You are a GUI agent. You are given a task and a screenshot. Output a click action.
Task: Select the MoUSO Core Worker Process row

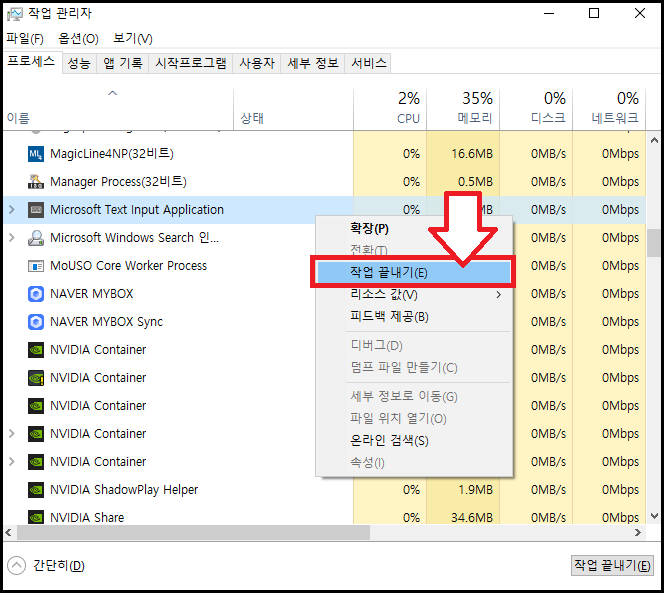click(x=324, y=266)
